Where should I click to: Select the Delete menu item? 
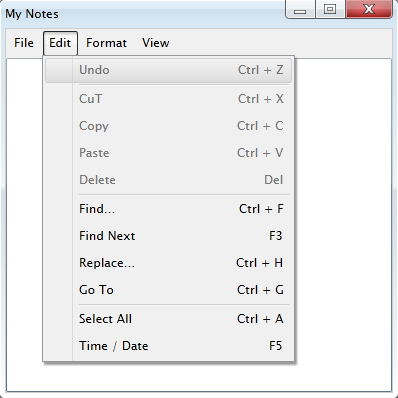(x=168, y=180)
